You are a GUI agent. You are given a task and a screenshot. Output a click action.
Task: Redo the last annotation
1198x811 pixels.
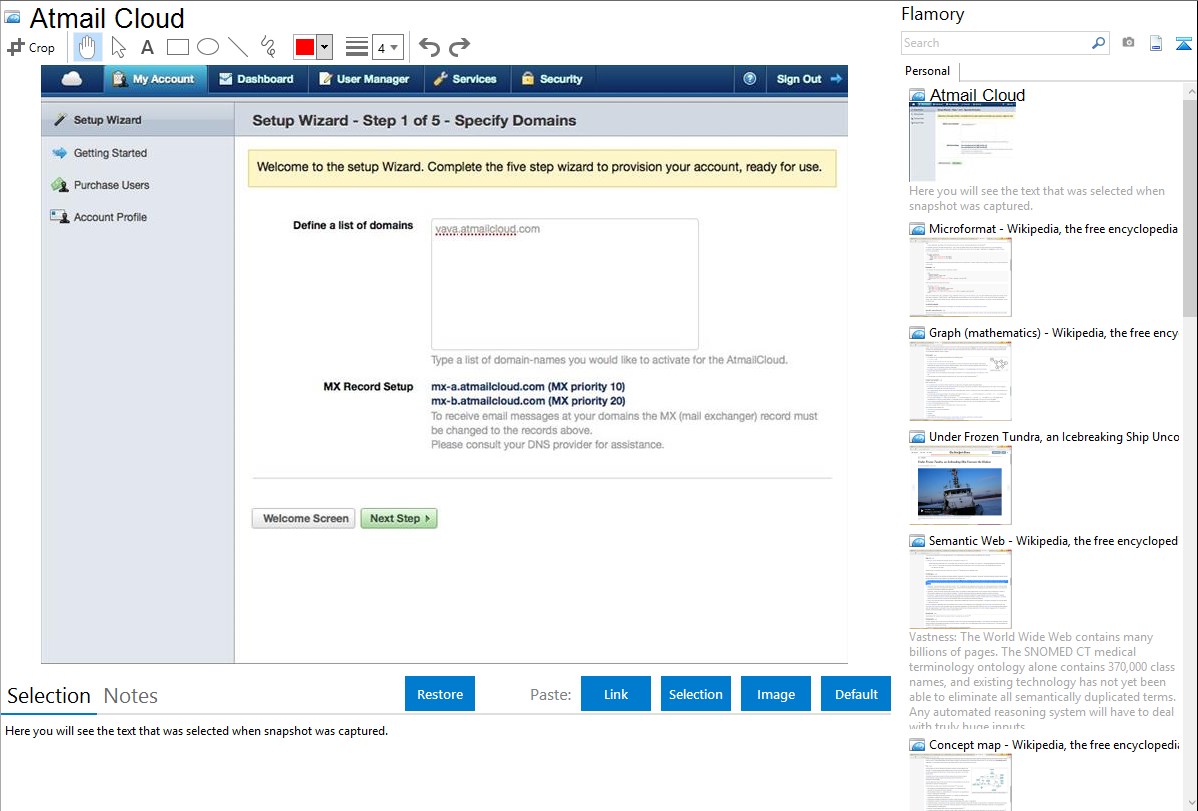pyautogui.click(x=459, y=47)
